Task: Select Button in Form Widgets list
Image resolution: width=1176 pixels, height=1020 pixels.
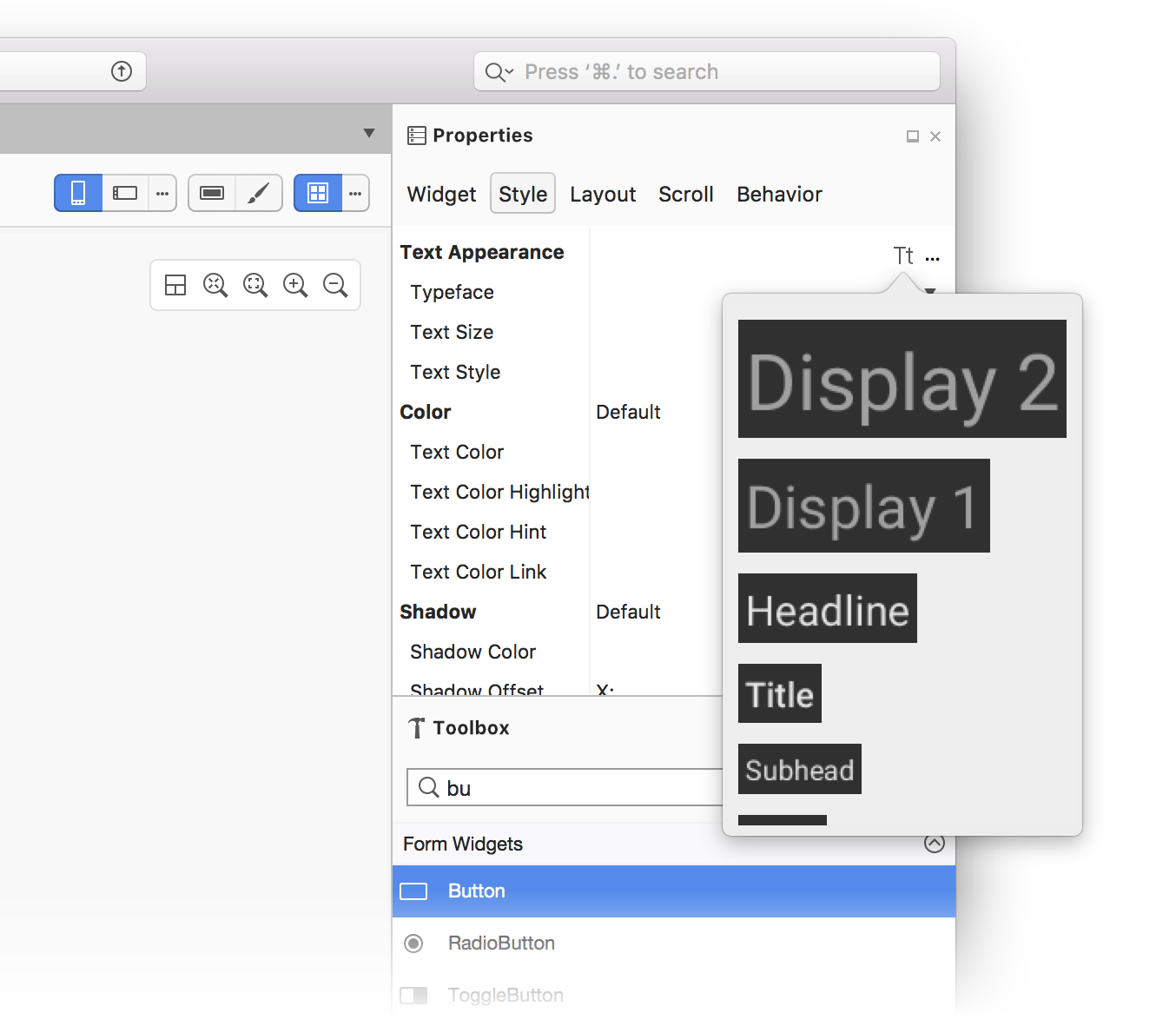Action: [674, 891]
